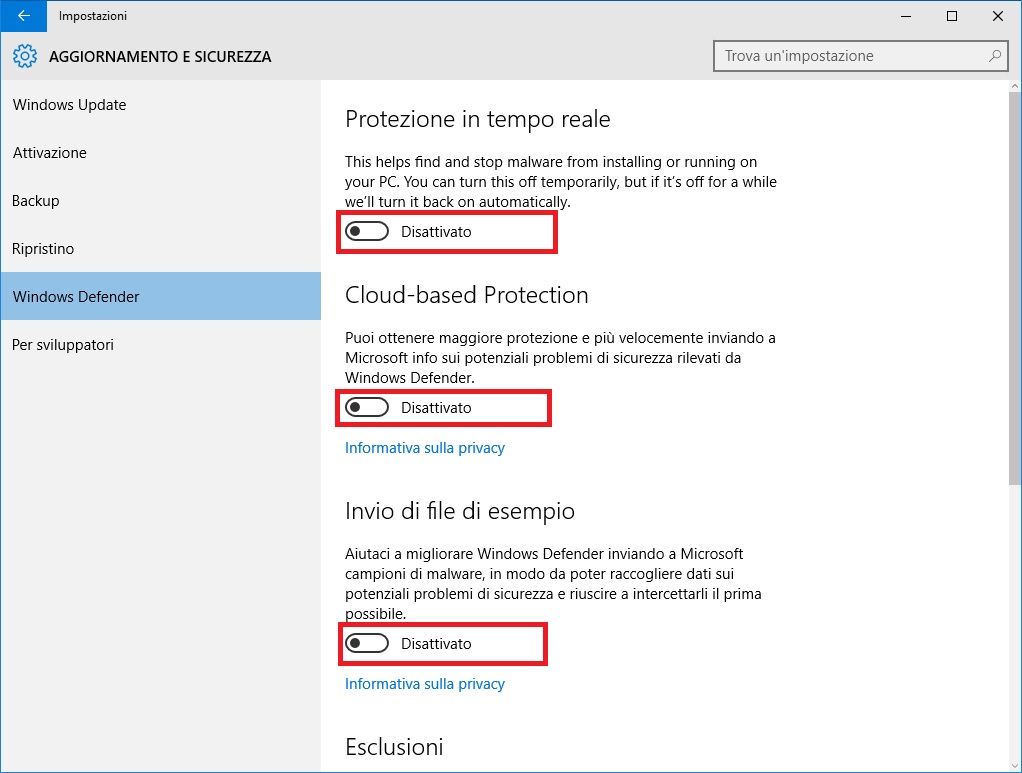Click the back arrow in title bar
Screen dimensions: 1022x773
pos(23,16)
